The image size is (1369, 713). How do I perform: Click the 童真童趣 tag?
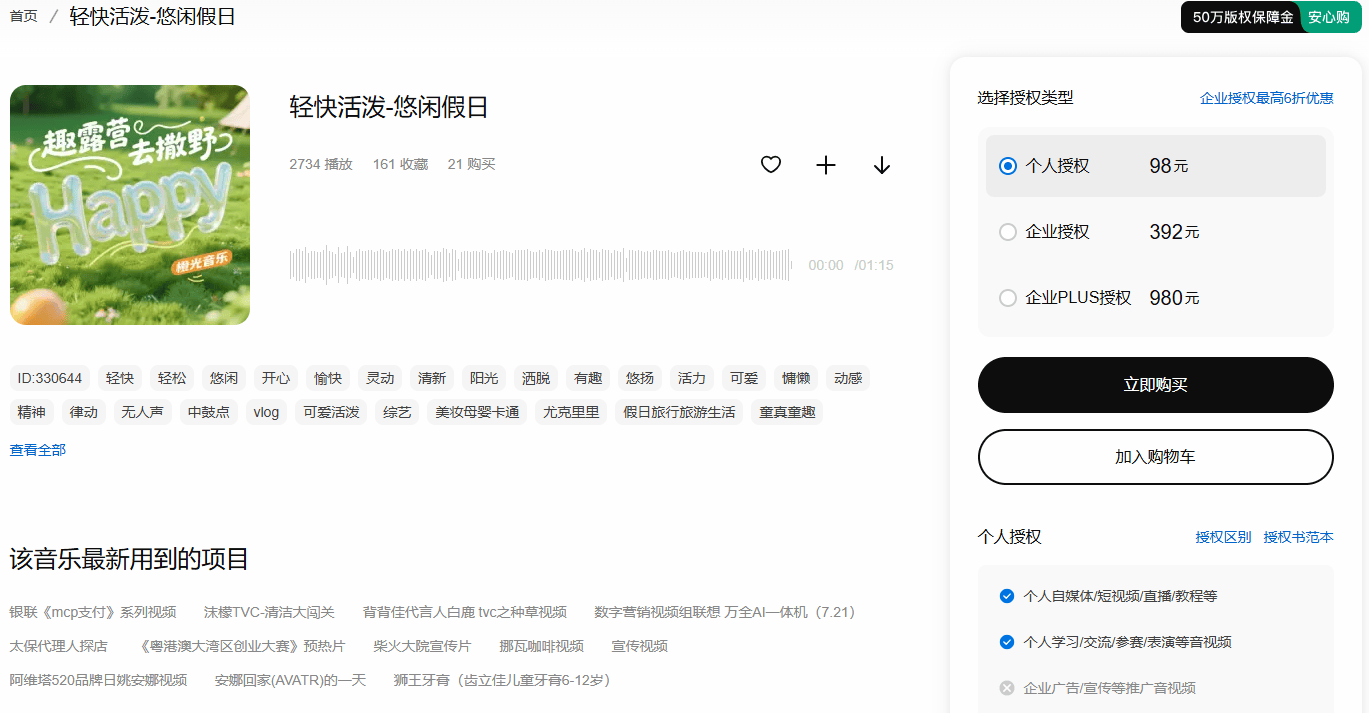tap(787, 412)
